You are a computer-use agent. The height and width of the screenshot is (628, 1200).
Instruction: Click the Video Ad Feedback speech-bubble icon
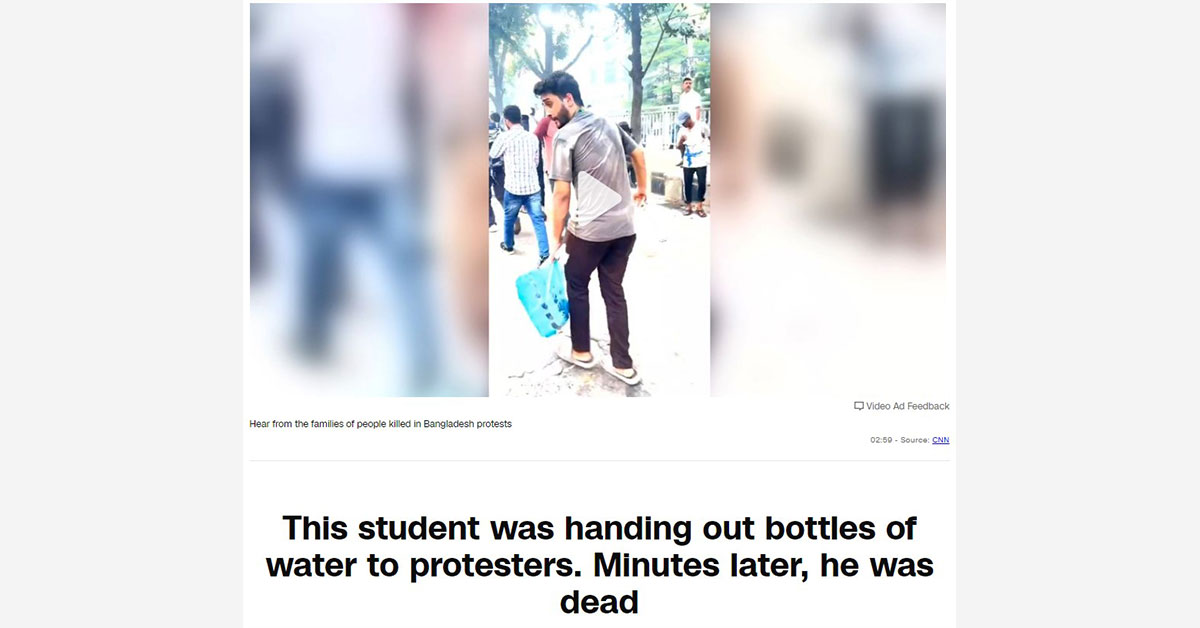pyautogui.click(x=858, y=406)
